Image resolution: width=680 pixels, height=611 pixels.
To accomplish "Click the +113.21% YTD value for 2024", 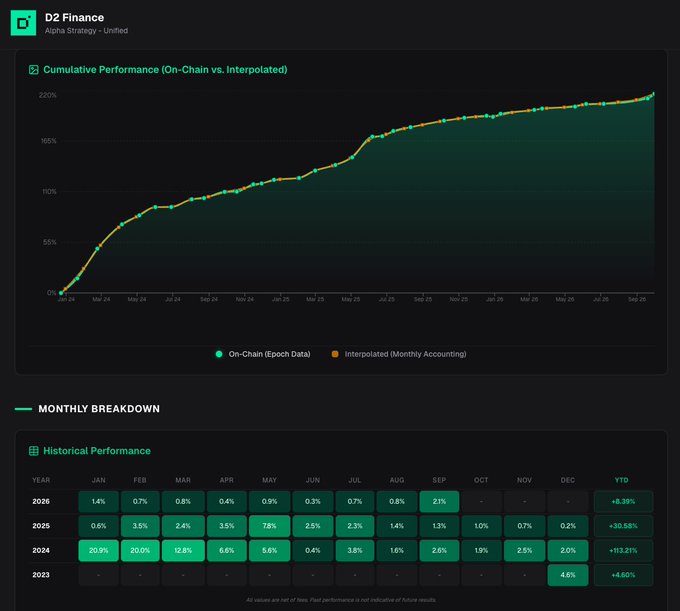I will pos(623,550).
